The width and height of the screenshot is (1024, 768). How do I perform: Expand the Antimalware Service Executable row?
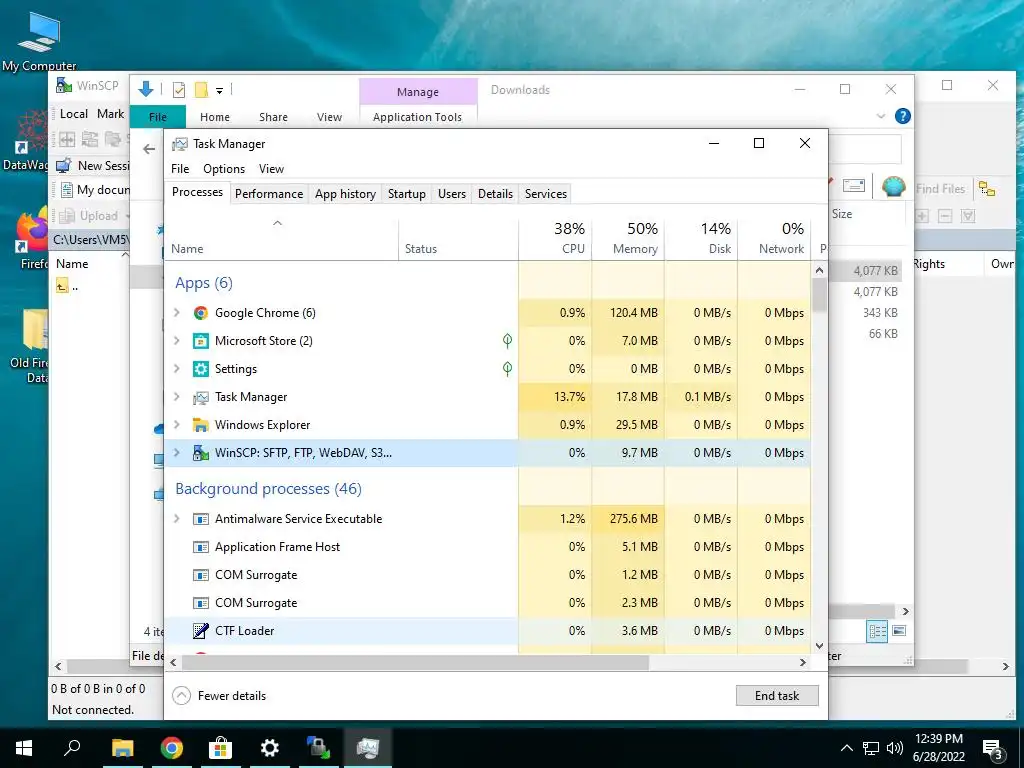pyautogui.click(x=176, y=519)
